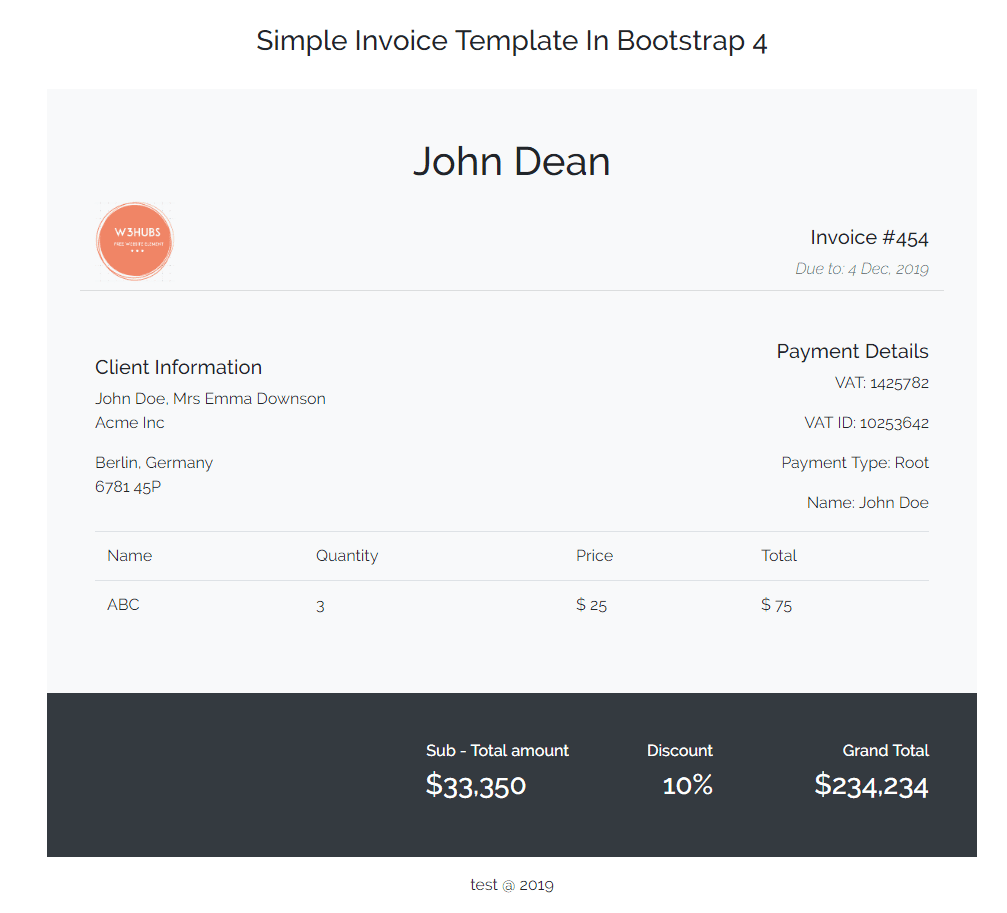This screenshot has width=1007, height=913.
Task: Click the Client Information heading
Action: point(178,367)
